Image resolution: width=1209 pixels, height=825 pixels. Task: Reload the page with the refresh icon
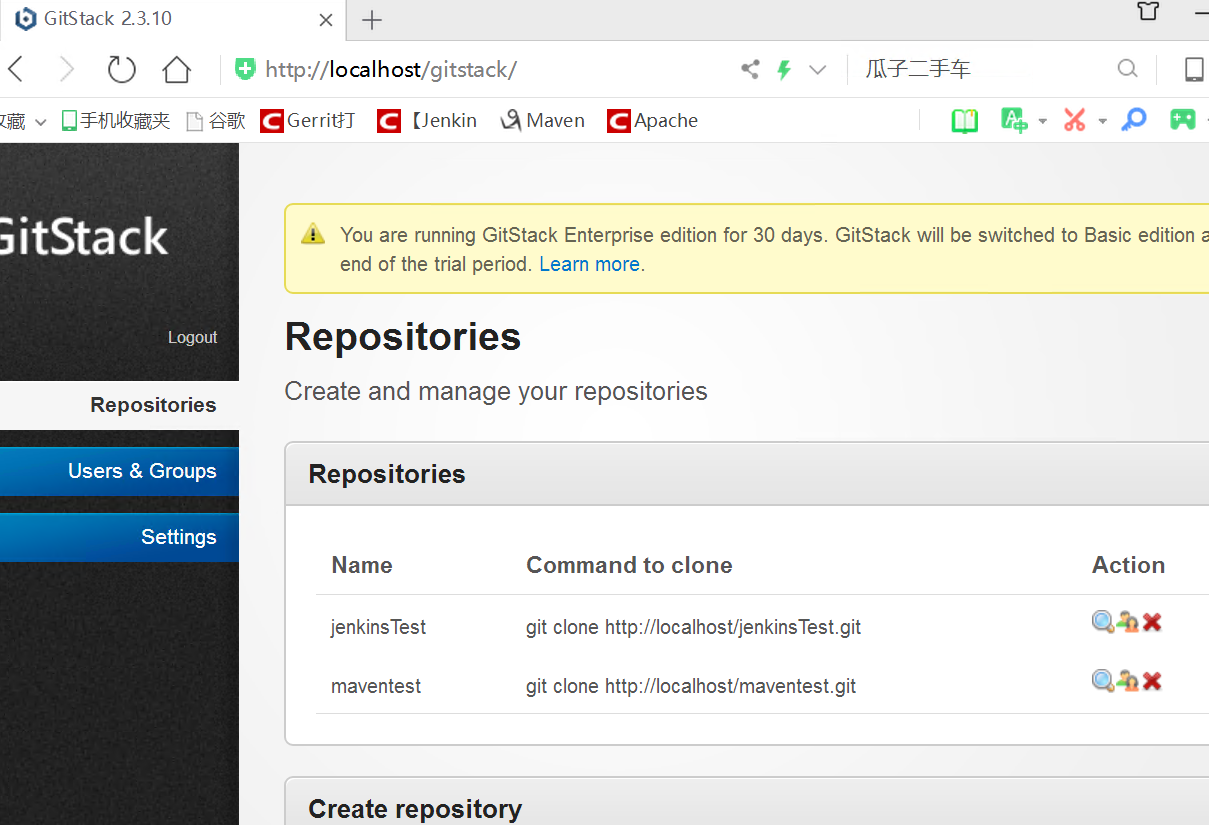click(121, 69)
